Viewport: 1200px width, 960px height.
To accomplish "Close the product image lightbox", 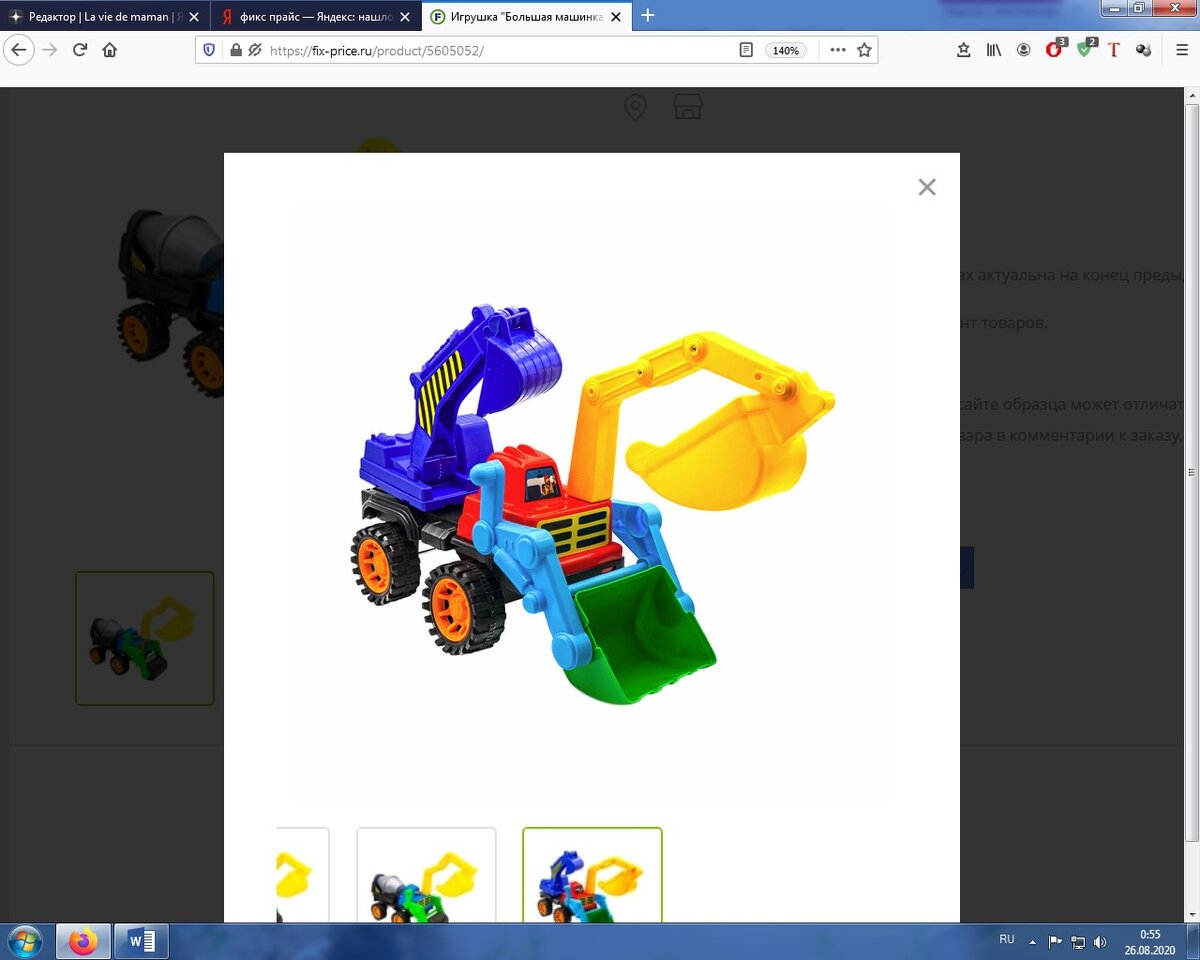I will point(927,187).
